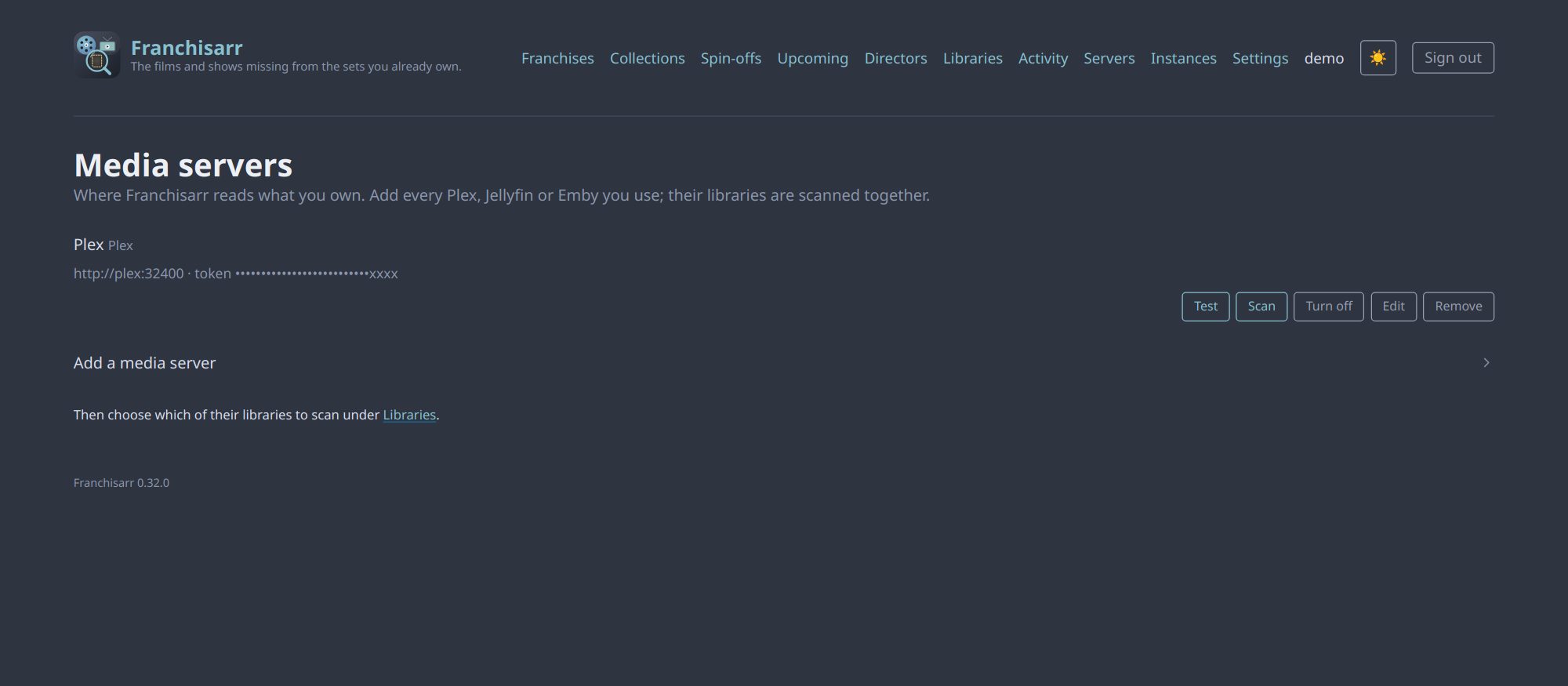
Task: Edit the Plex server entry
Action: pos(1393,307)
